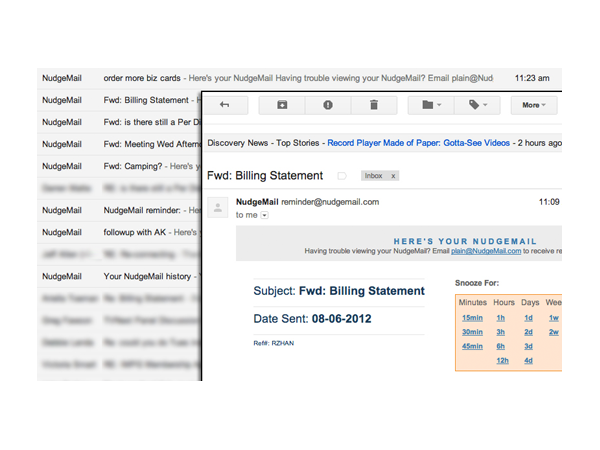Click the 11:09 message timestamp
600x450 pixels.
click(x=549, y=202)
